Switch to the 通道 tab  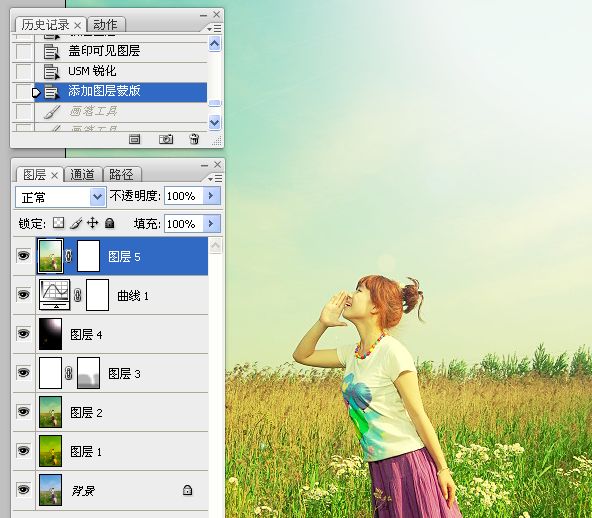(83, 174)
